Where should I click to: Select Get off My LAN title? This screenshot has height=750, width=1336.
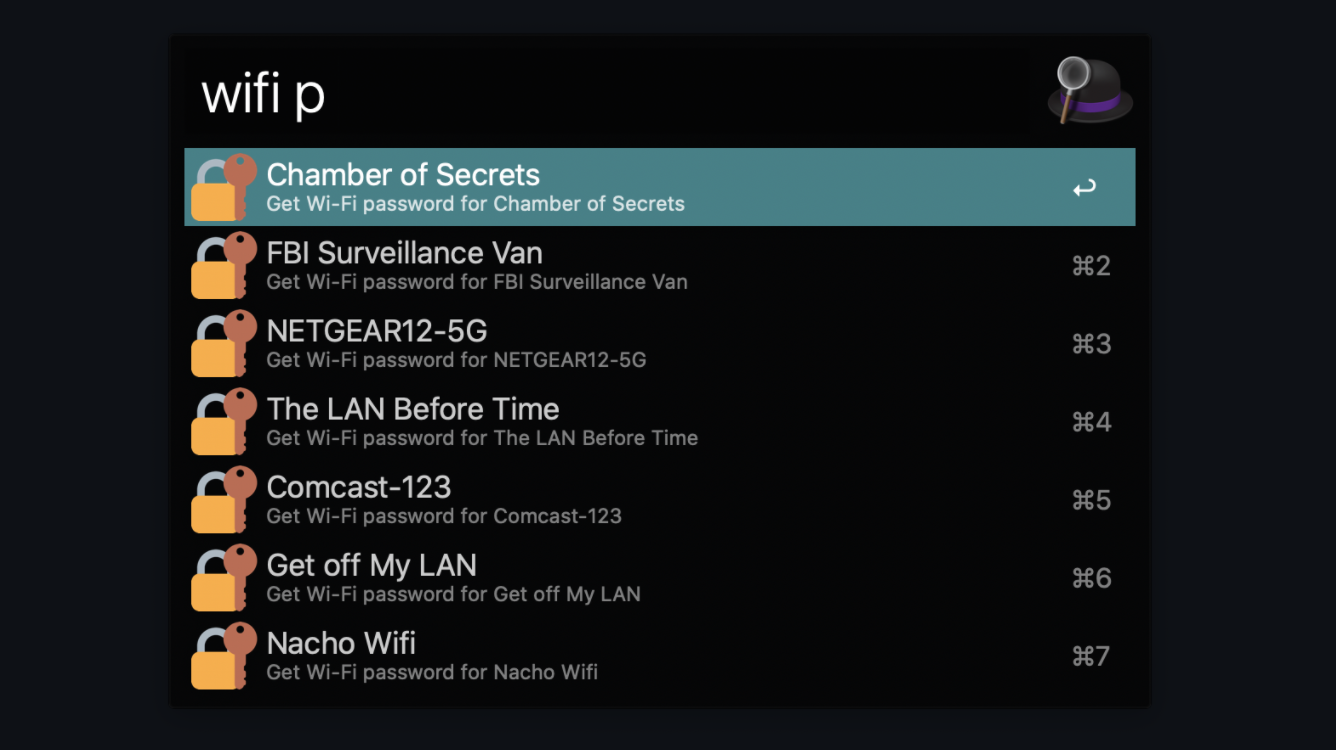372,566
